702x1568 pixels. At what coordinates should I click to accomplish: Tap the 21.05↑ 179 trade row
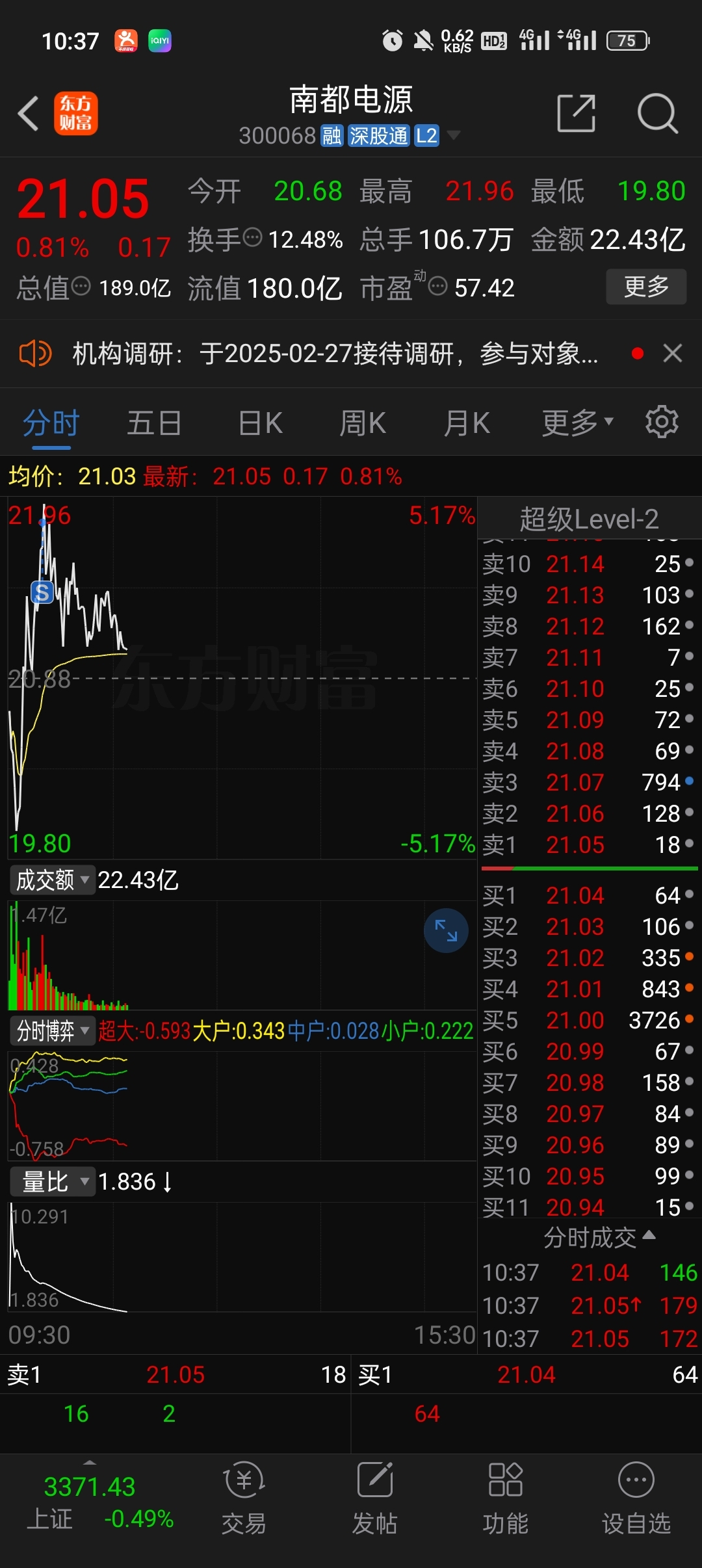click(x=590, y=1305)
